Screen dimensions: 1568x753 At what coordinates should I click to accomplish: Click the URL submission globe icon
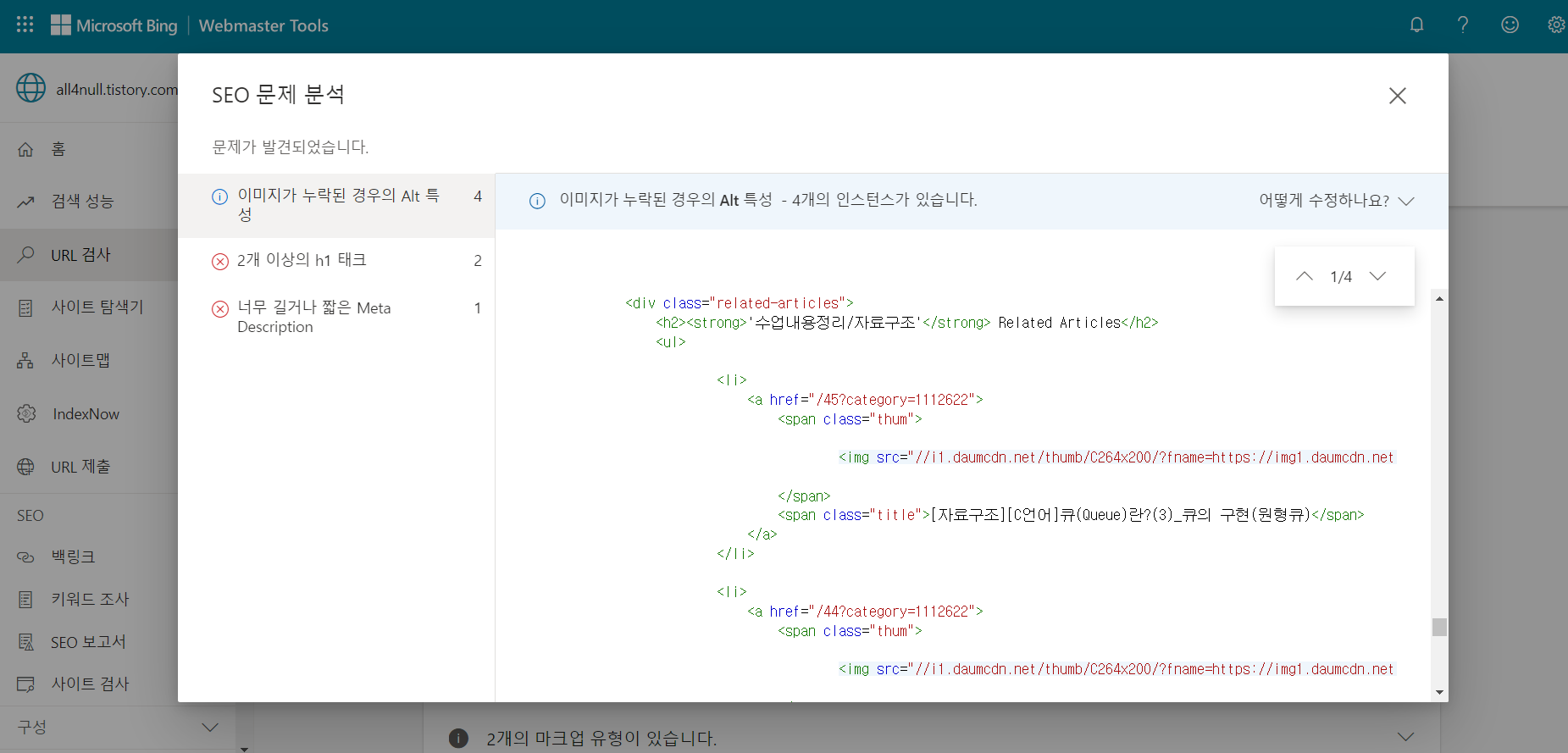coord(26,467)
